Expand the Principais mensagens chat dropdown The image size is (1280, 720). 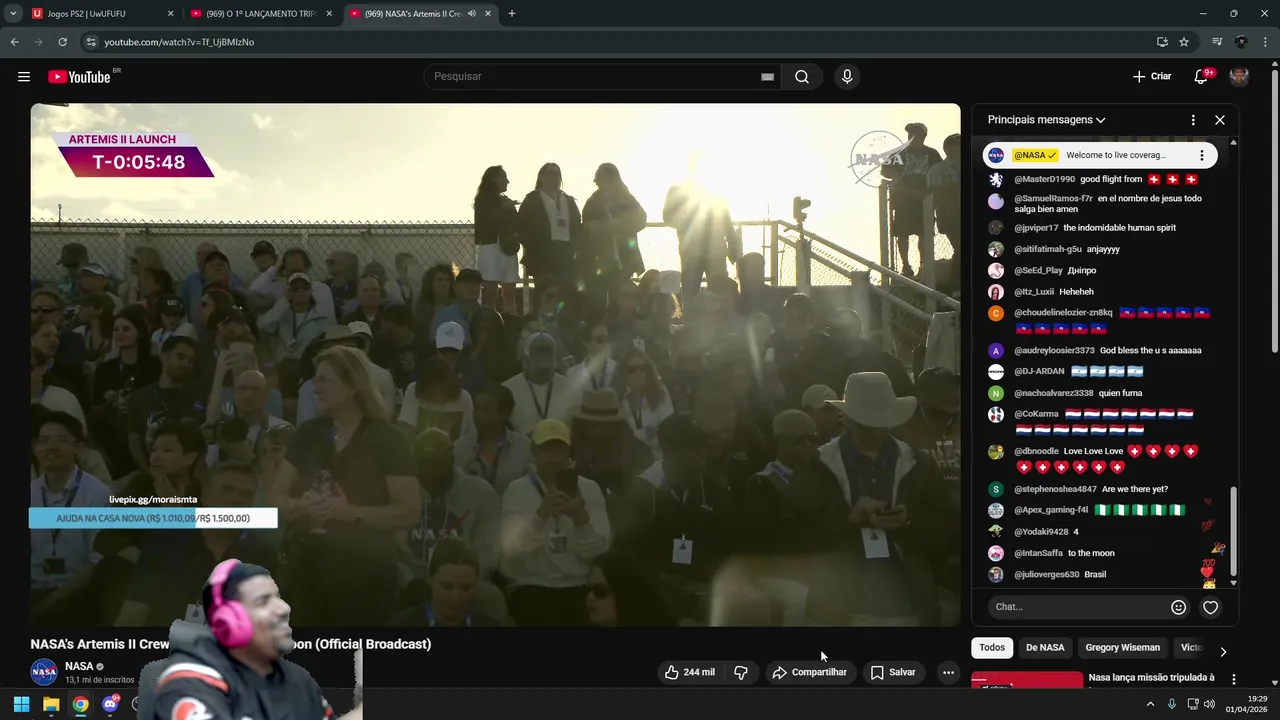click(1046, 120)
